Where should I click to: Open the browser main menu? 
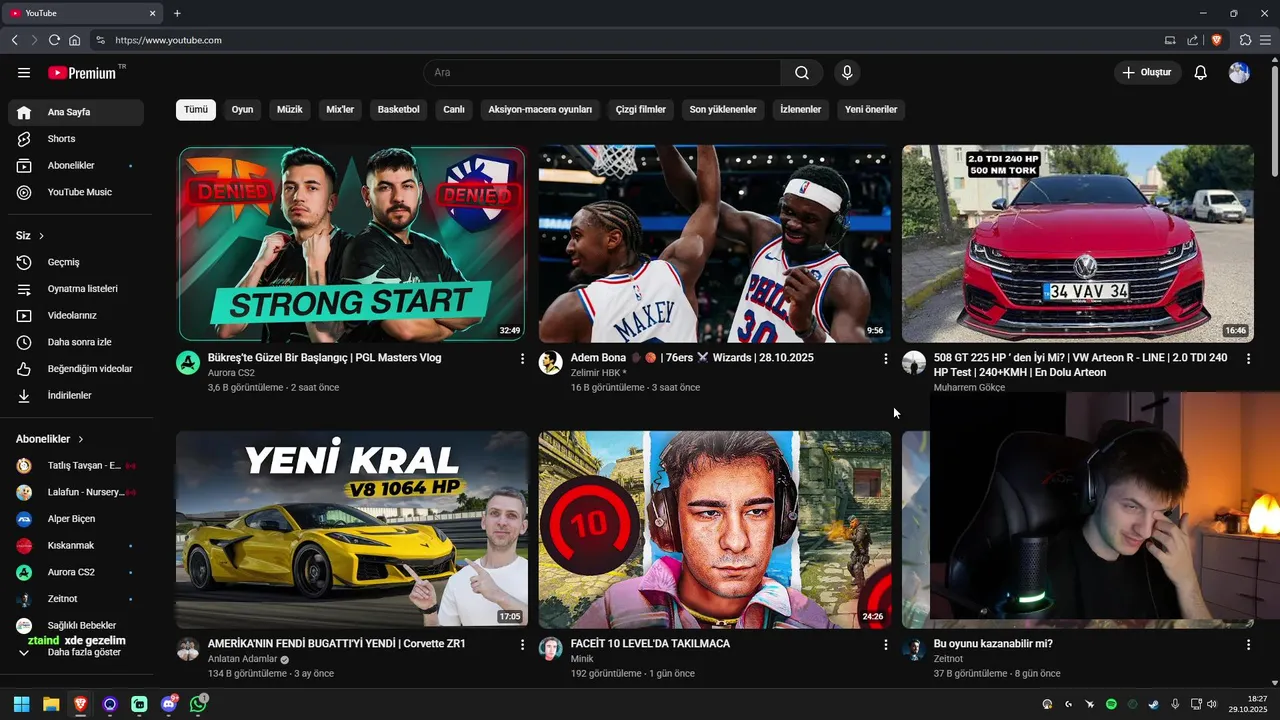coord(1265,40)
